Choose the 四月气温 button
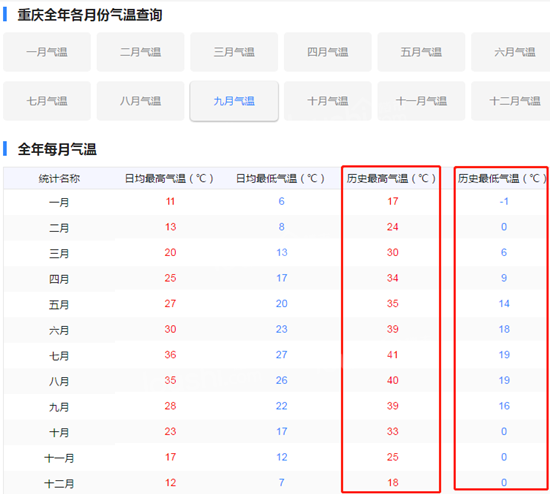The width and height of the screenshot is (550, 494). point(328,52)
